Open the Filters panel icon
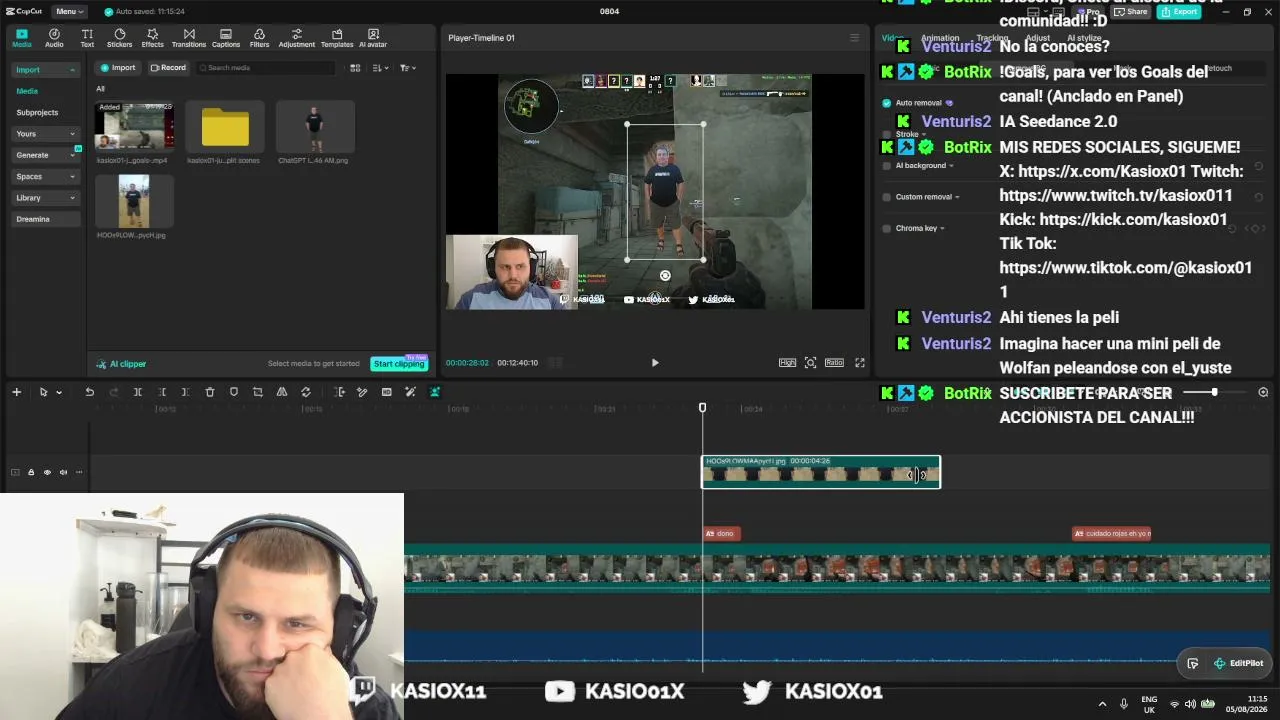1280x720 pixels. [259, 38]
